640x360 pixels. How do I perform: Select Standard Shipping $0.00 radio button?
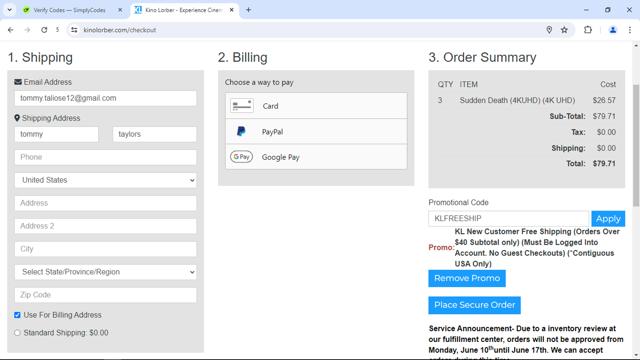(17, 333)
